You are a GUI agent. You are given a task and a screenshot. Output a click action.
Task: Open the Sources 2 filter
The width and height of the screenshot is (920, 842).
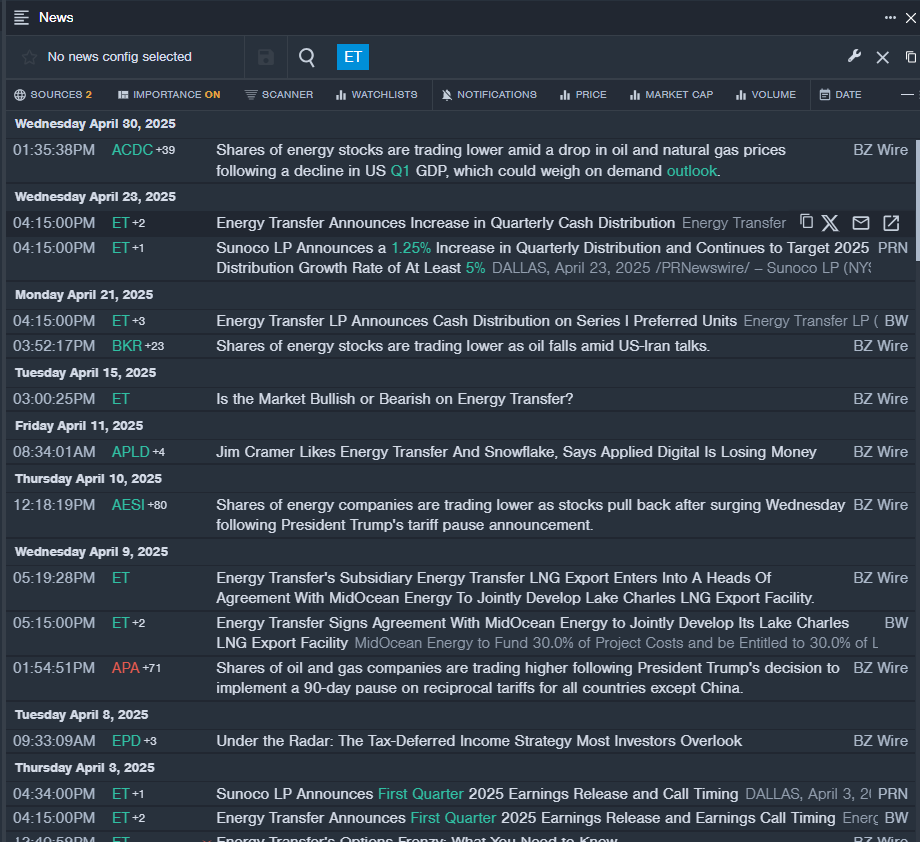[53, 94]
